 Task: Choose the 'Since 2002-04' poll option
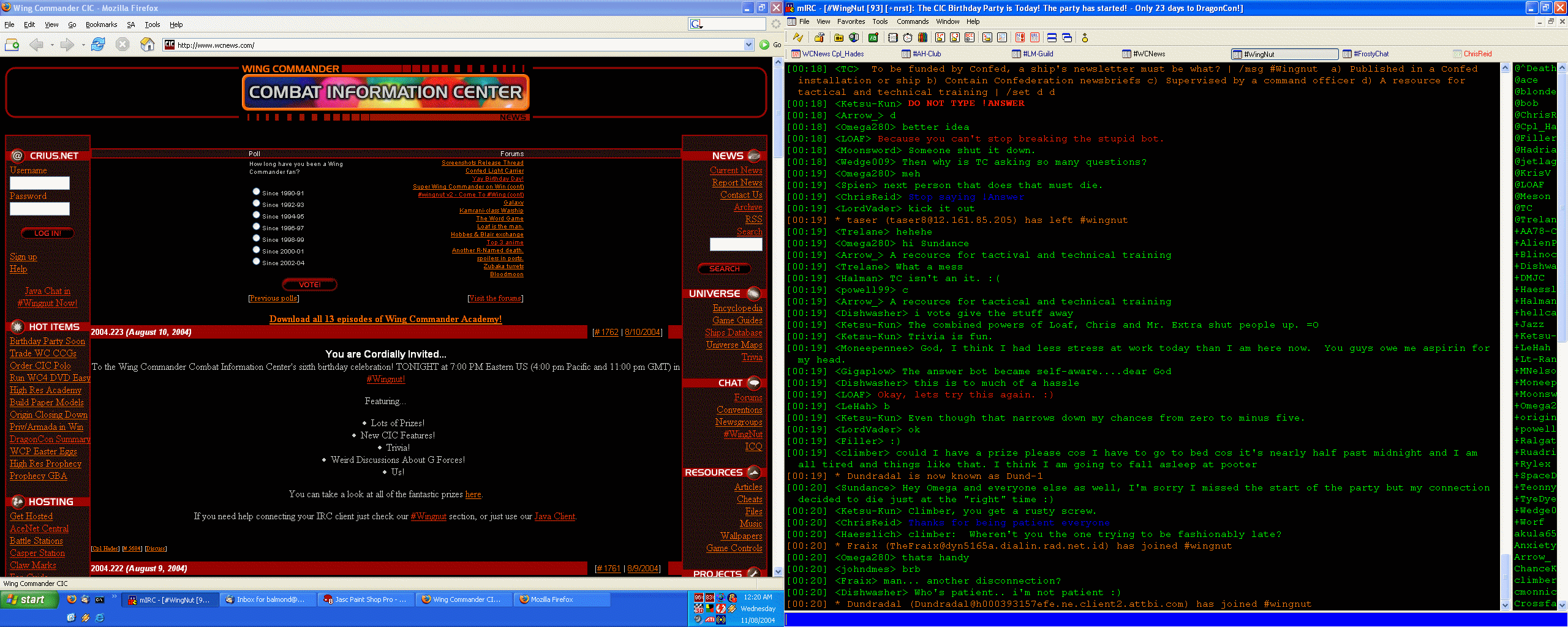pyautogui.click(x=256, y=261)
